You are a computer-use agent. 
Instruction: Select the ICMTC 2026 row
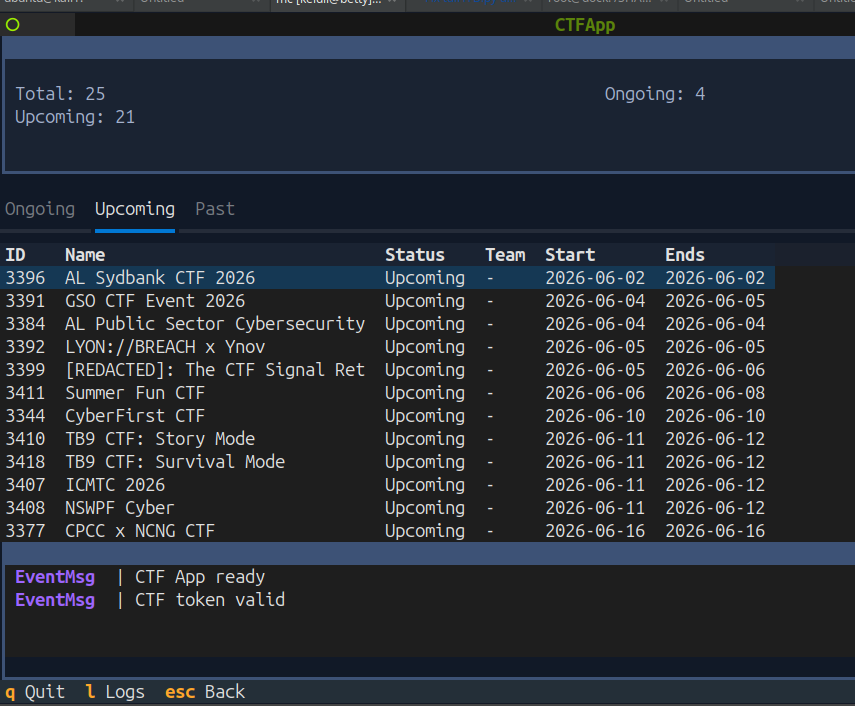click(x=388, y=485)
